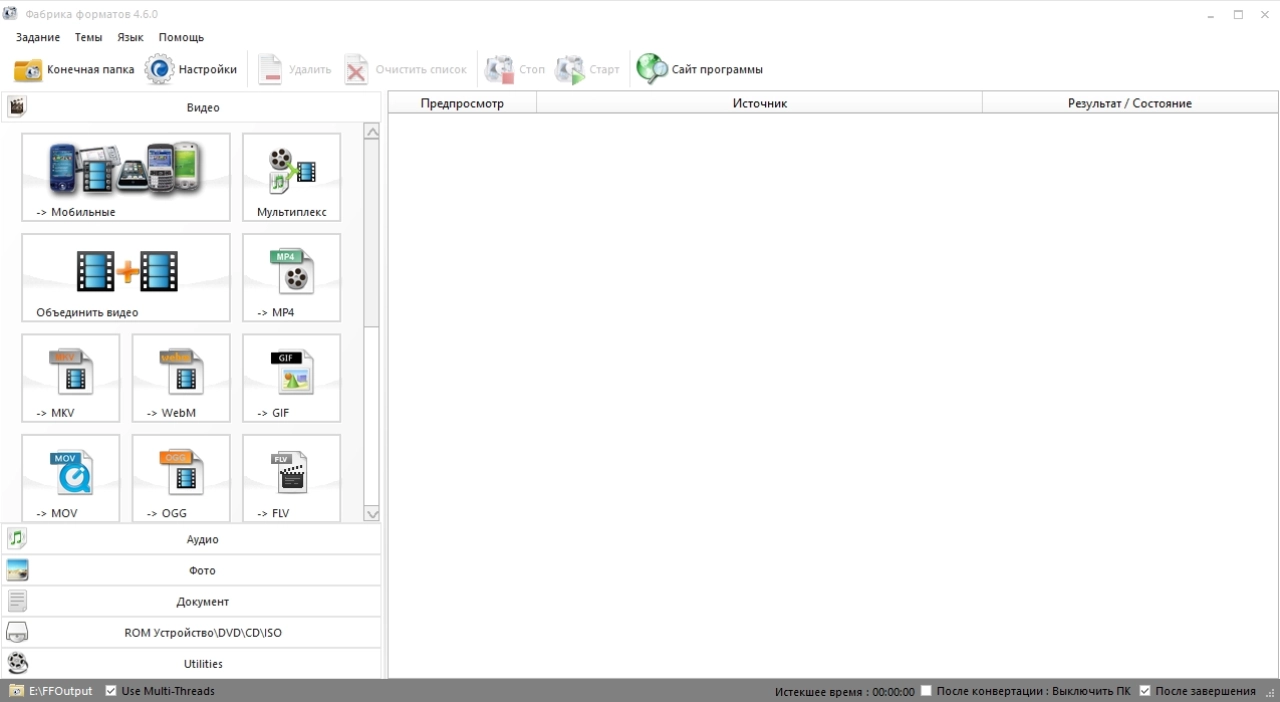The image size is (1280, 702).
Task: Expand the Аудио category
Action: coord(191,539)
